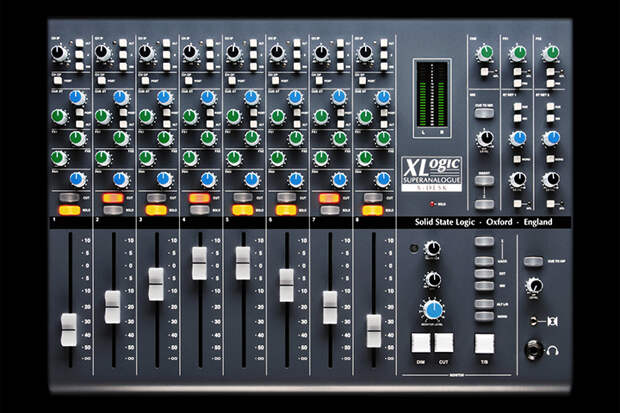
Task: Toggle the lit SOLO button on channel 3
Action: tap(156, 210)
